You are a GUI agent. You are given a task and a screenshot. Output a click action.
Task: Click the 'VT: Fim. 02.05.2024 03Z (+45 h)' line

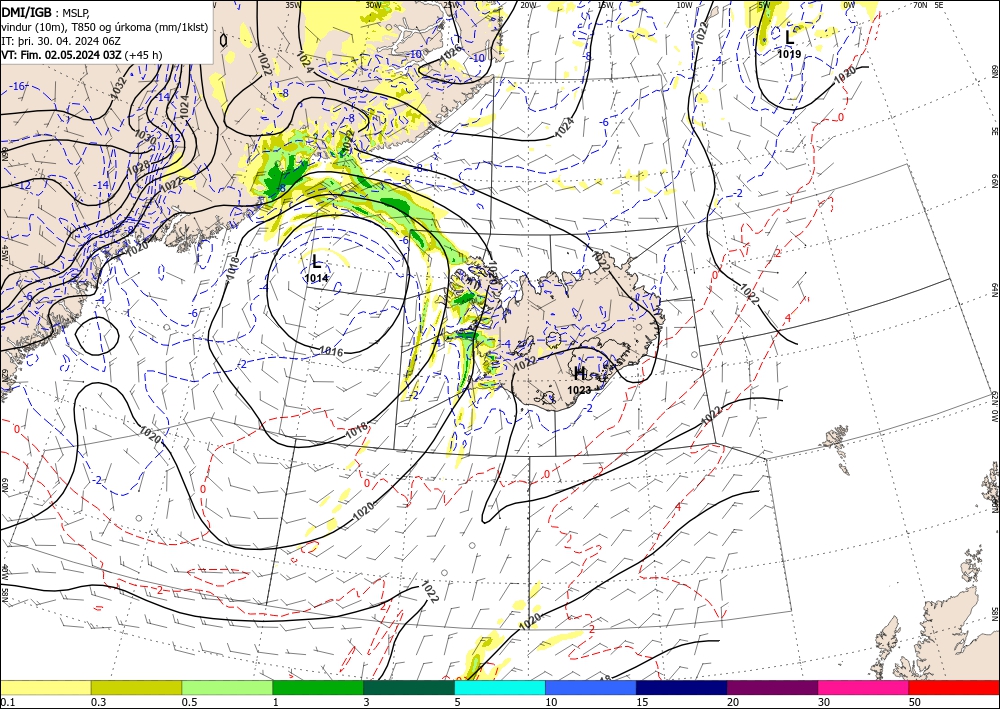[82, 55]
